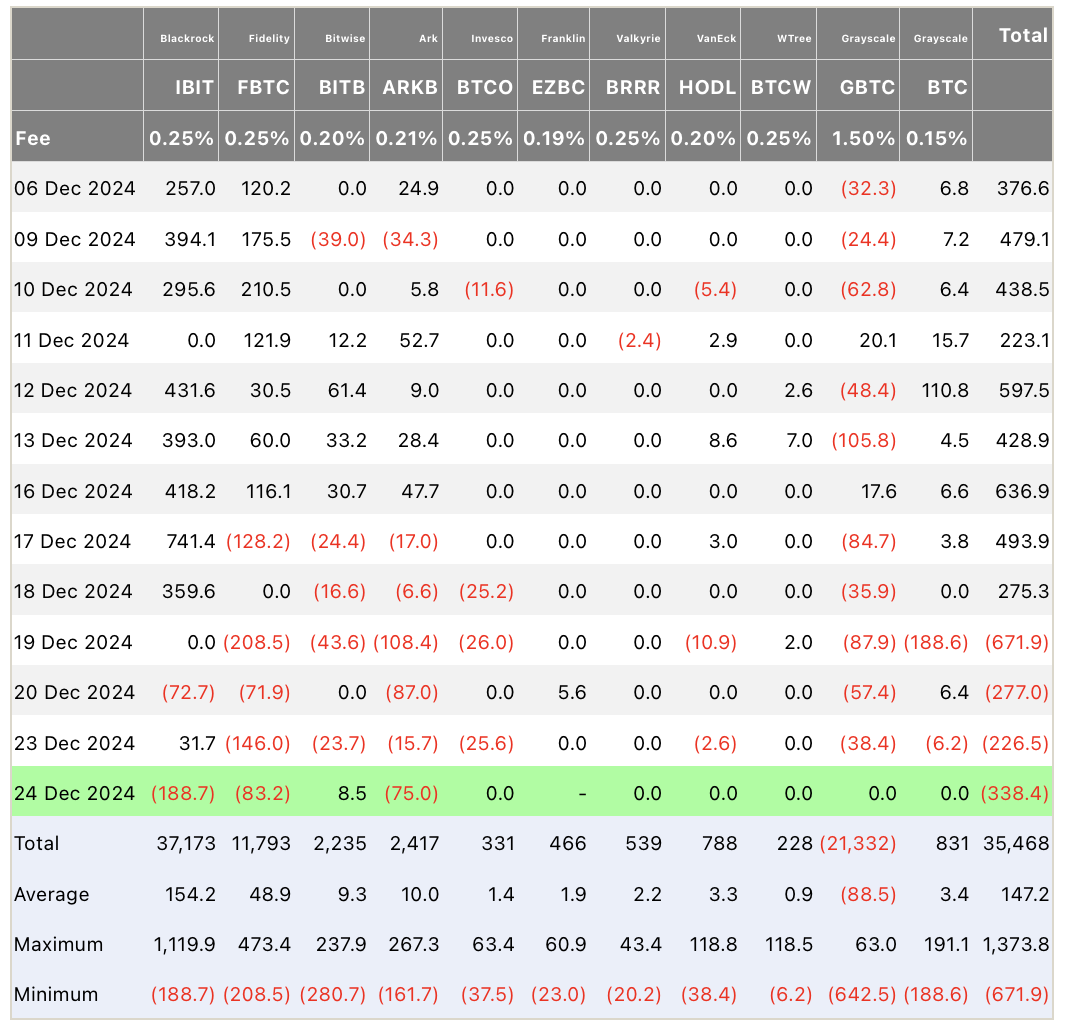1066x1030 pixels.
Task: Select the FBTC ticker header
Action: point(263,88)
